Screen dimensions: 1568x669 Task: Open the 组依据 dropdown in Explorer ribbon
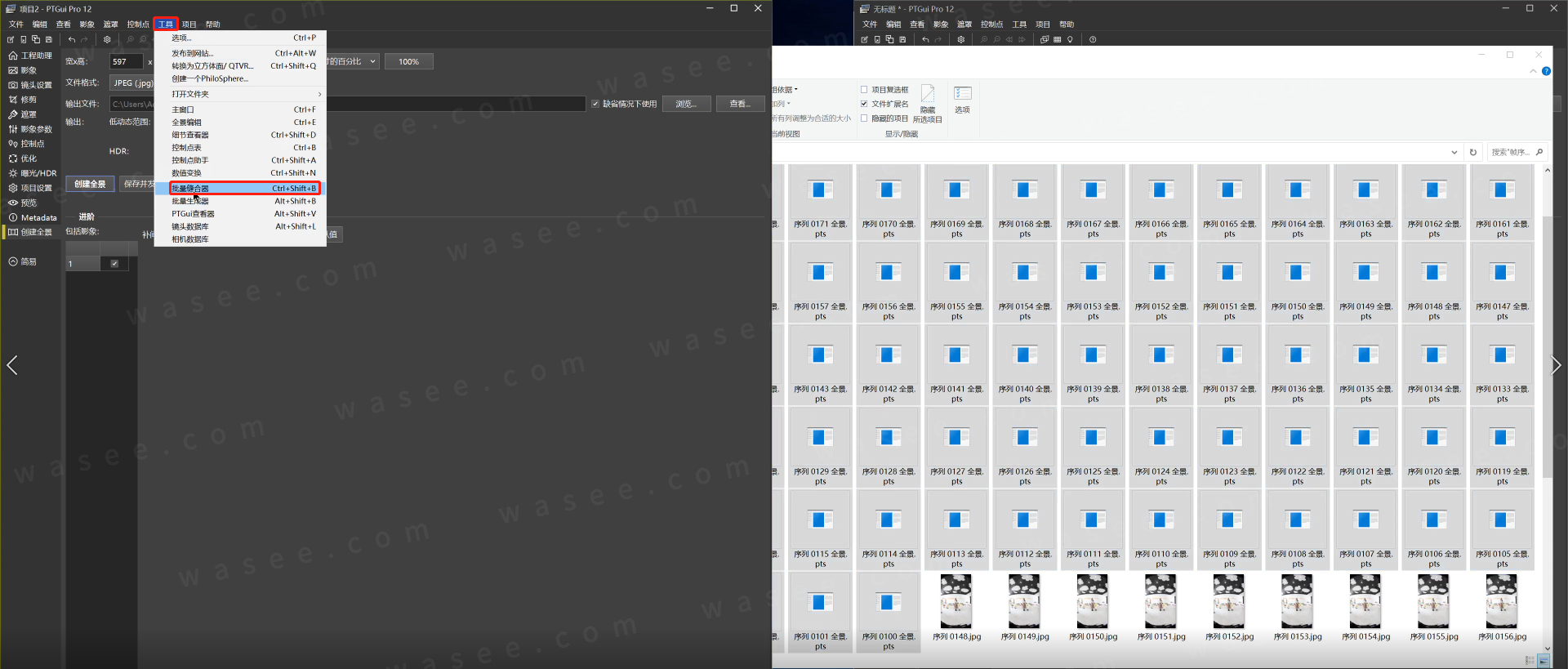click(x=786, y=90)
